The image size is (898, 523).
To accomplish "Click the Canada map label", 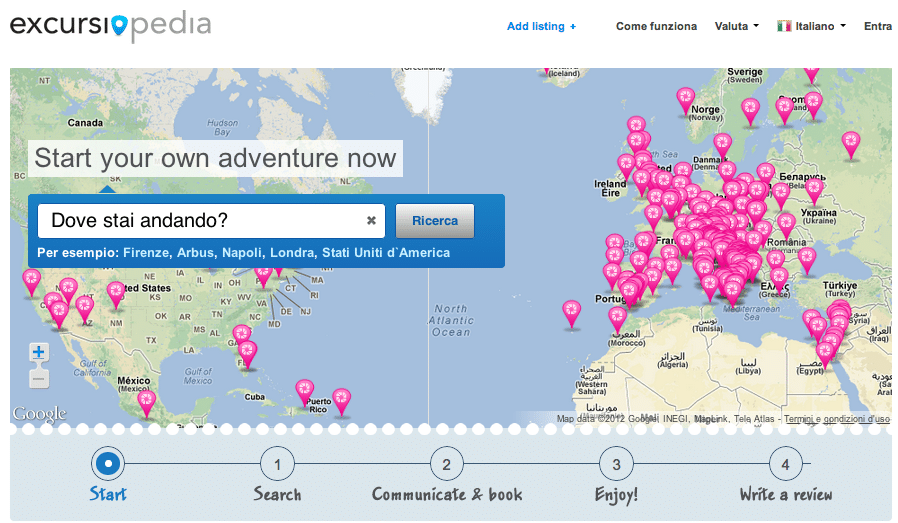I will (x=85, y=123).
